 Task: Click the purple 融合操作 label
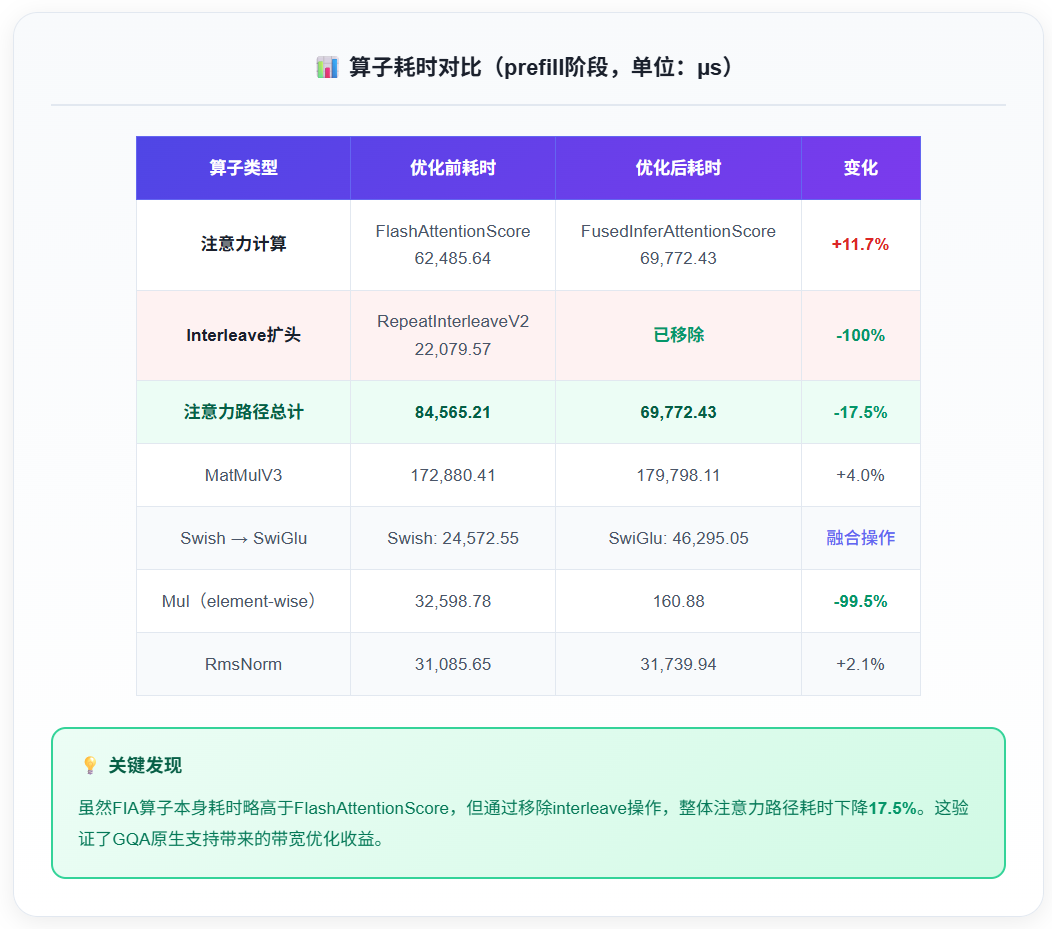(x=861, y=538)
